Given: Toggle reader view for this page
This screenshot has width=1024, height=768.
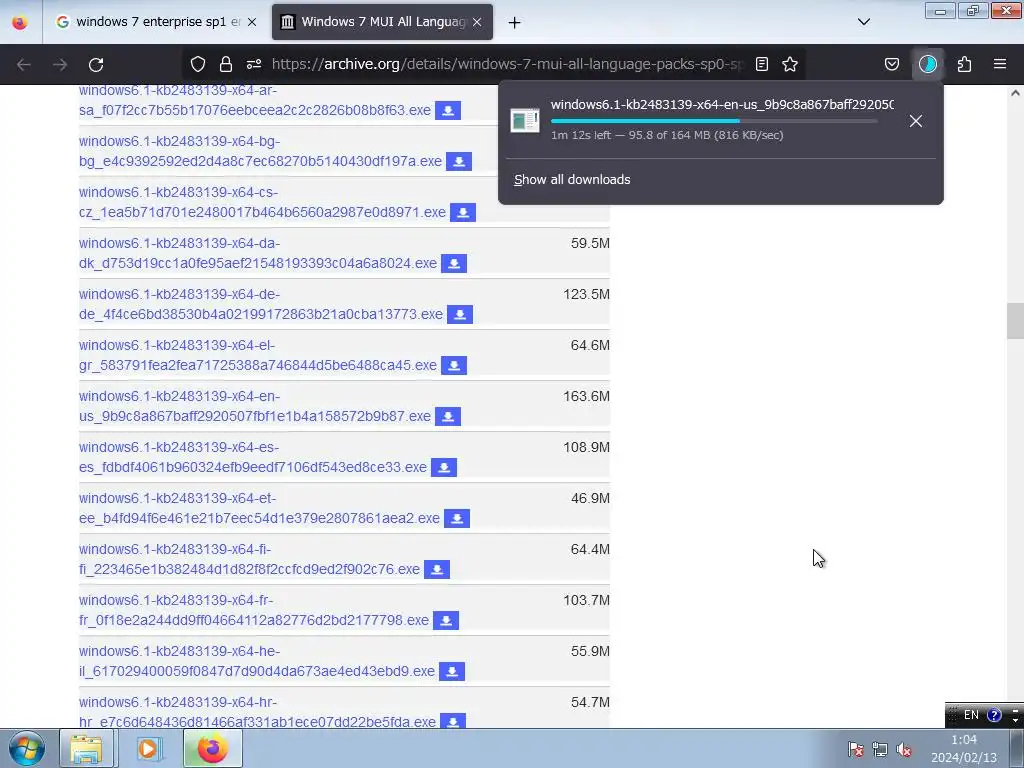Looking at the screenshot, I should [761, 64].
